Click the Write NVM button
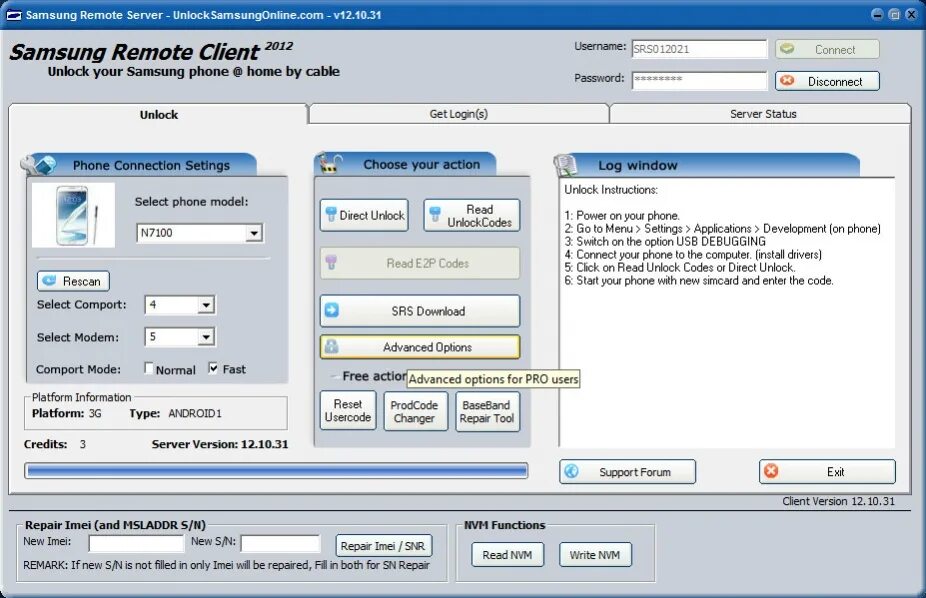Viewport: 926px width, 598px height. coord(595,555)
